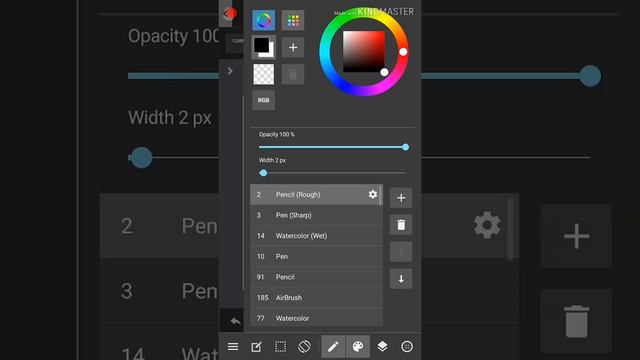Click the Opacity slider handle

(405, 147)
